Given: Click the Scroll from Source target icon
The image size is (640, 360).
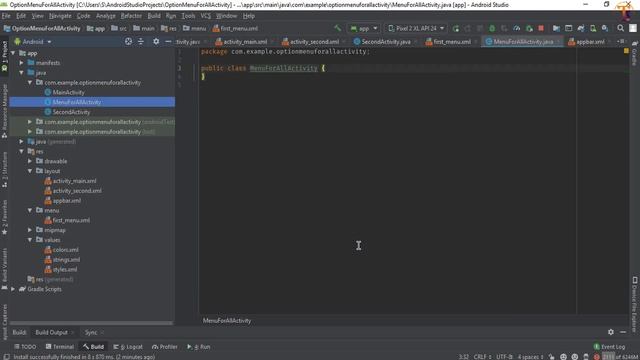Looking at the screenshot, I should click(128, 41).
